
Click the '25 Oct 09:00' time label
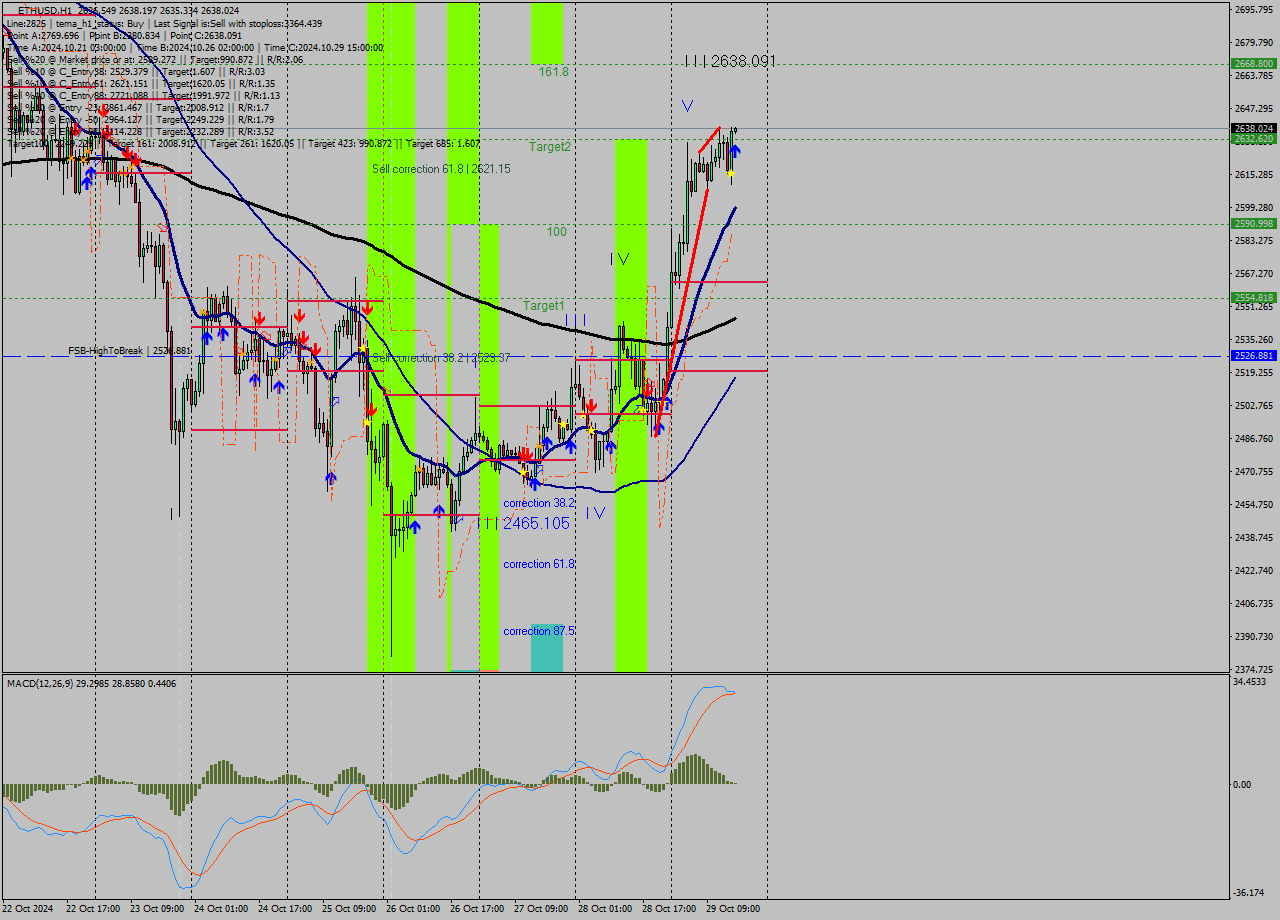point(349,909)
